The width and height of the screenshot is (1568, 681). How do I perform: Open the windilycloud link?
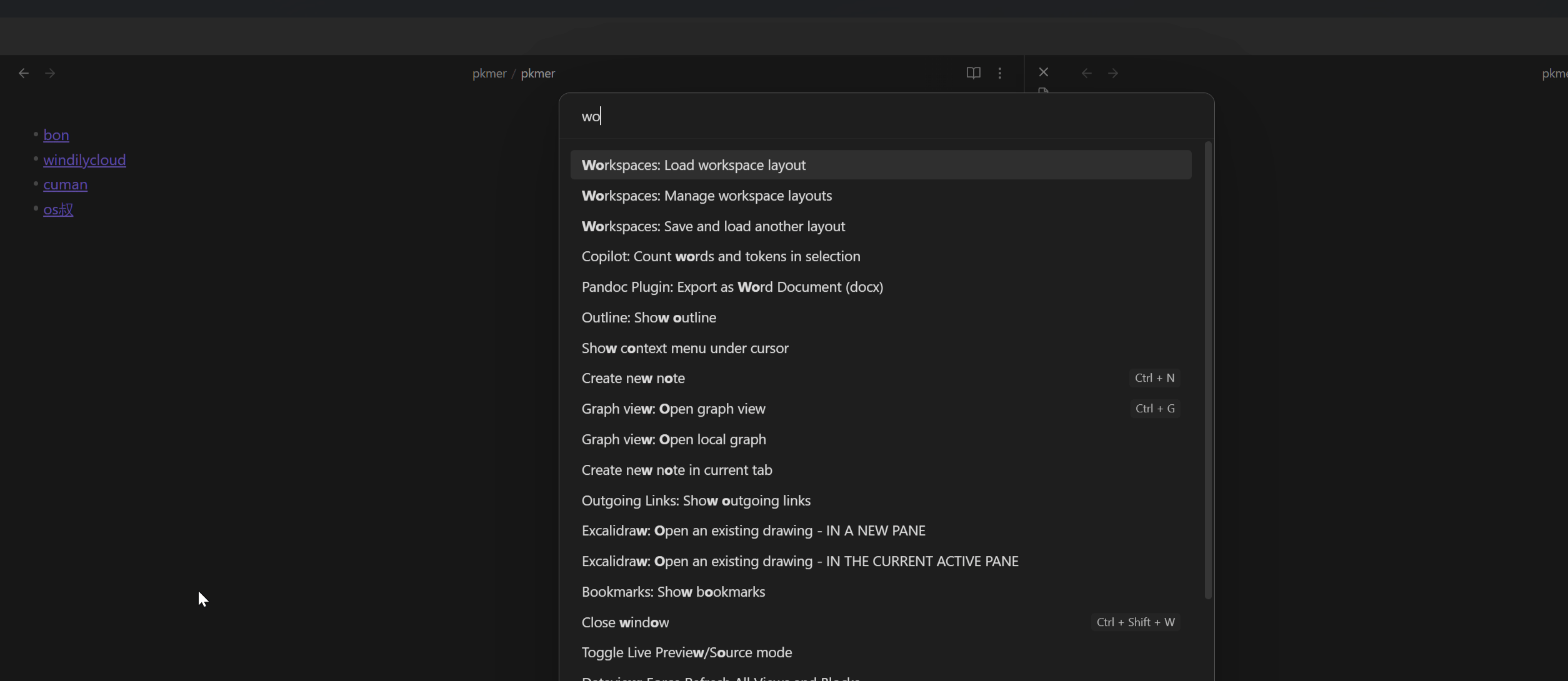84,160
